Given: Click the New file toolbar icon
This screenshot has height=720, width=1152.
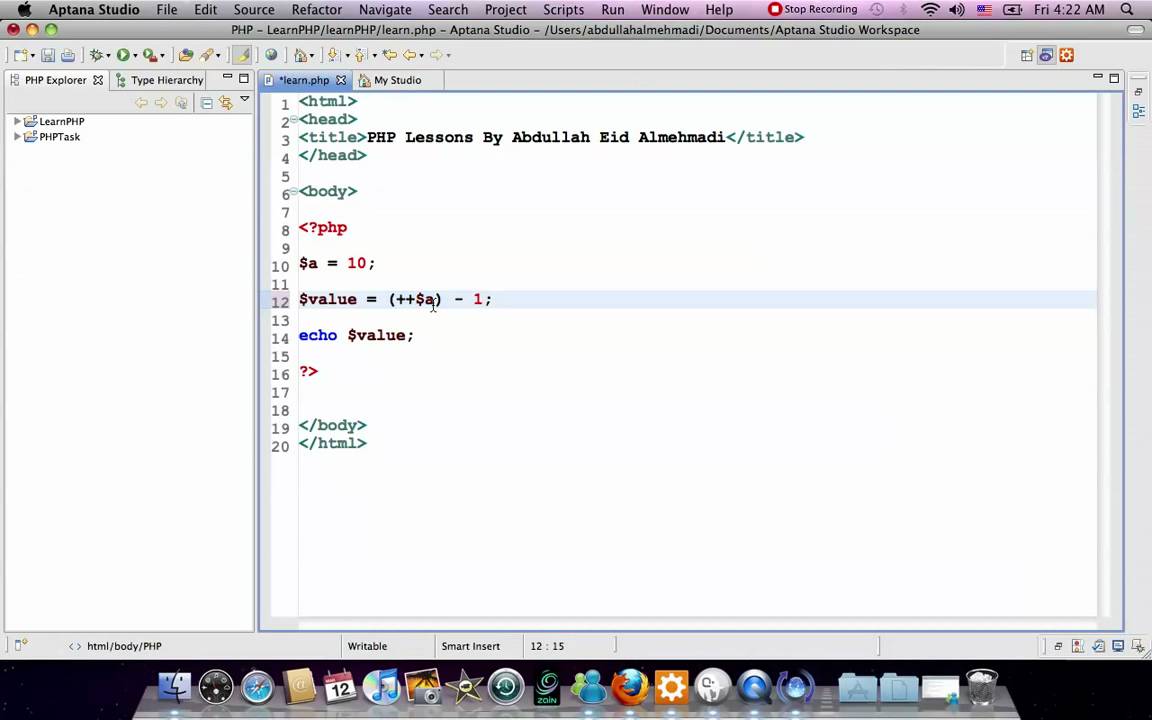Looking at the screenshot, I should 20,55.
